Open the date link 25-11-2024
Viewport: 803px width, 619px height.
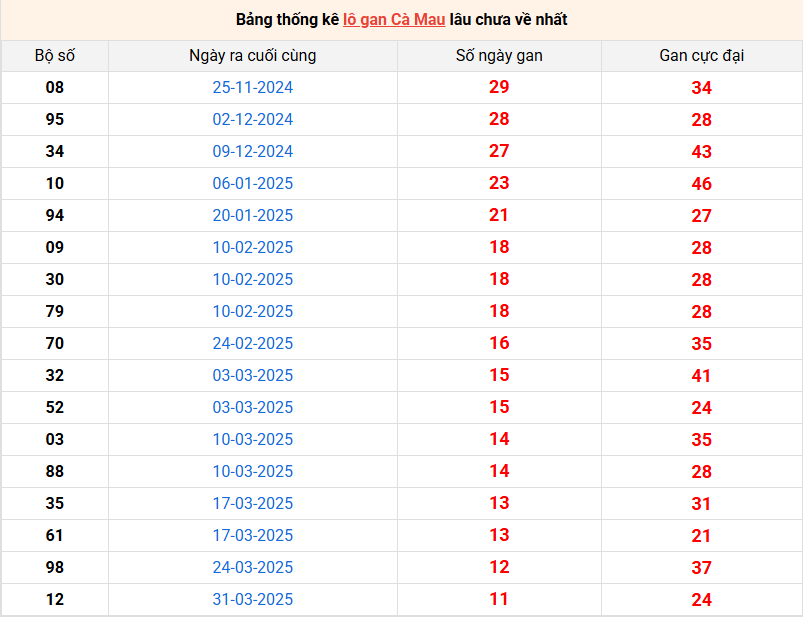253,88
